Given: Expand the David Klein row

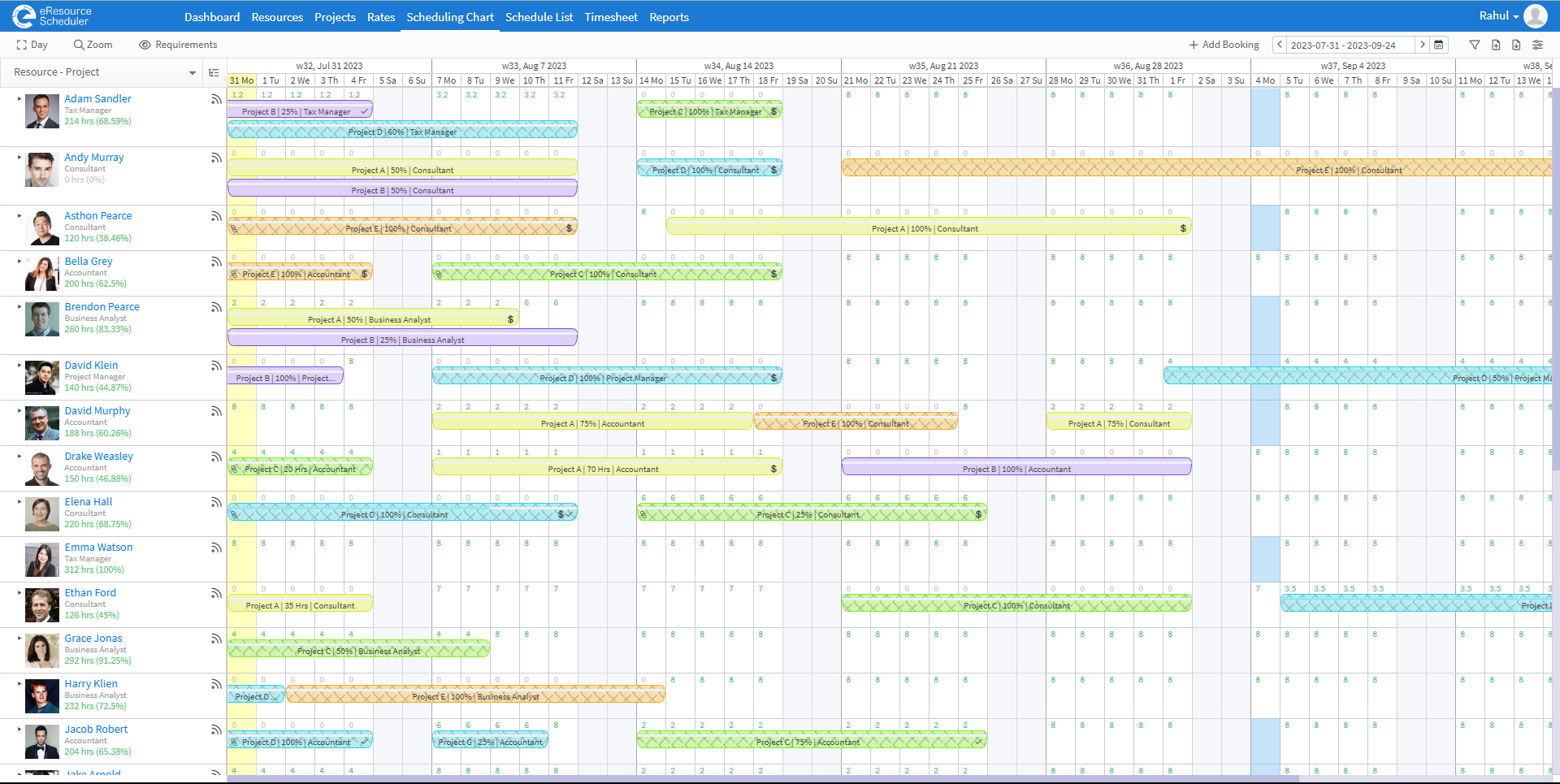Looking at the screenshot, I should 19,365.
